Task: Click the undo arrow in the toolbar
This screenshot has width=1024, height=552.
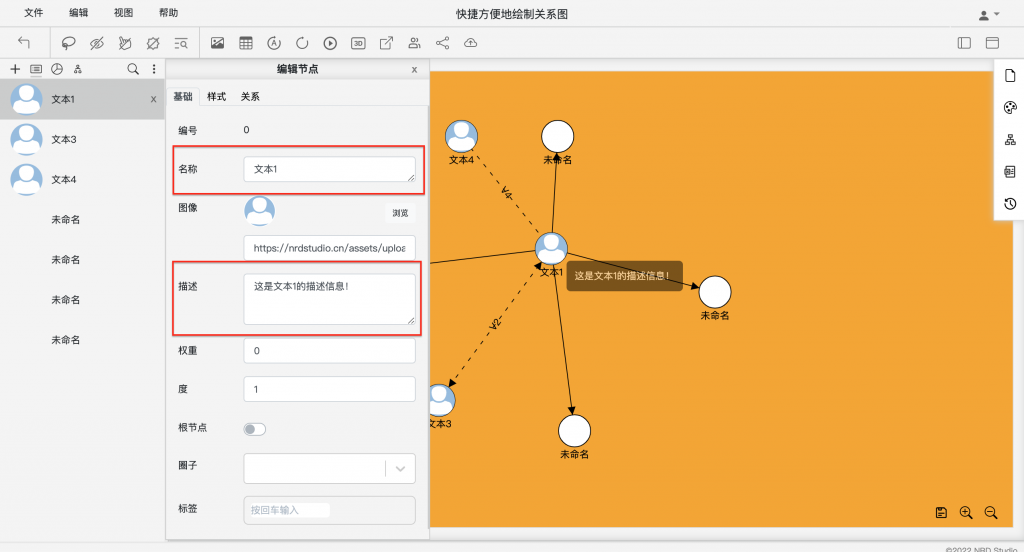Action: click(24, 43)
